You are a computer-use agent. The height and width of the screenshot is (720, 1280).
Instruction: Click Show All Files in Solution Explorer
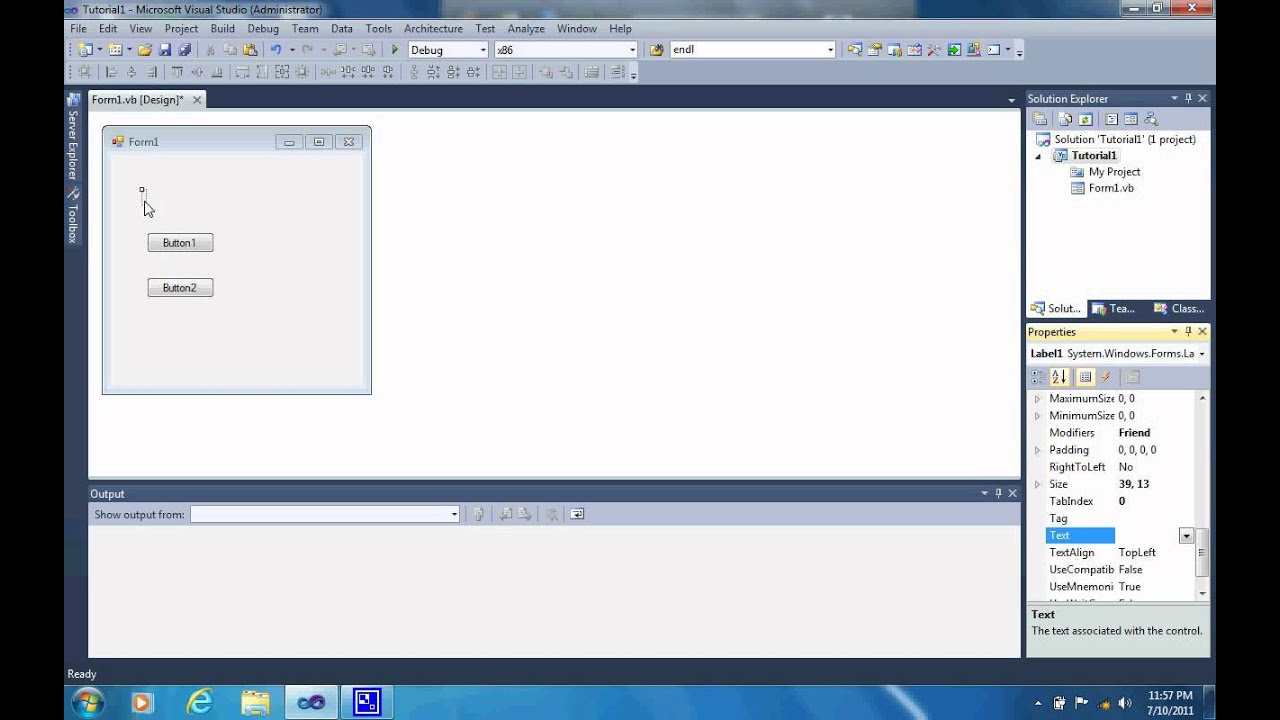[x=1064, y=119]
